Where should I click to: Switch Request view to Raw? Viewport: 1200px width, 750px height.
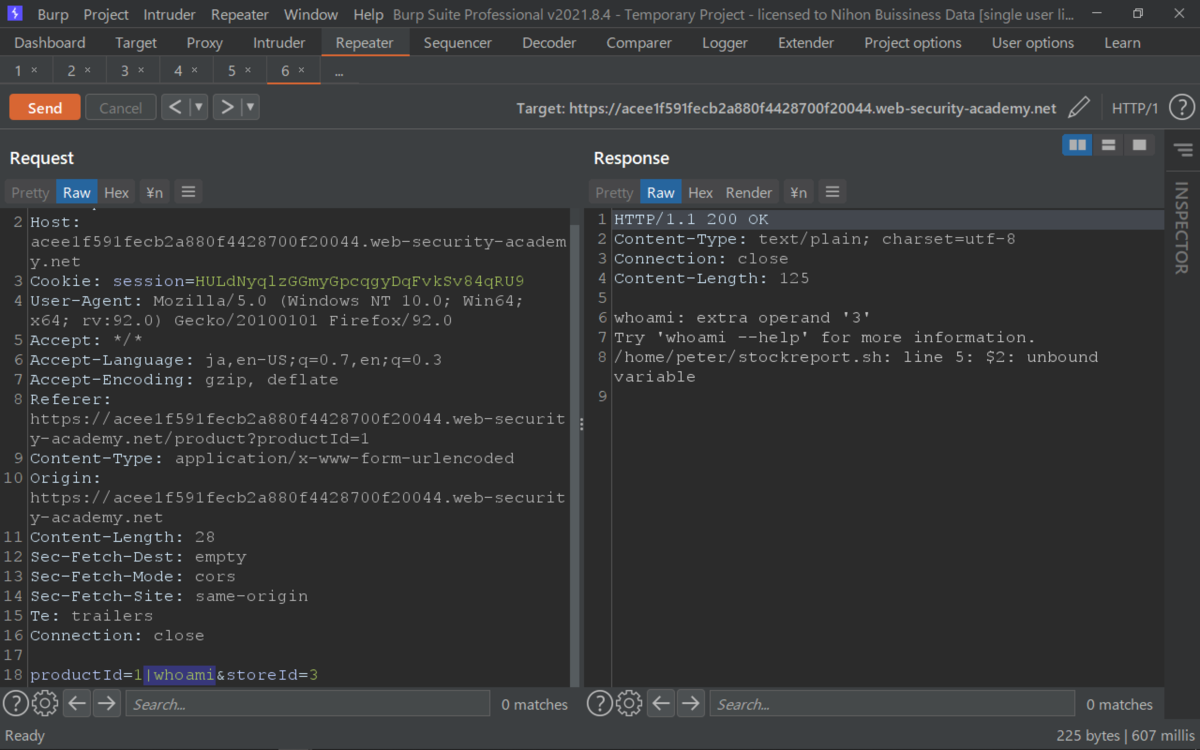pos(77,192)
